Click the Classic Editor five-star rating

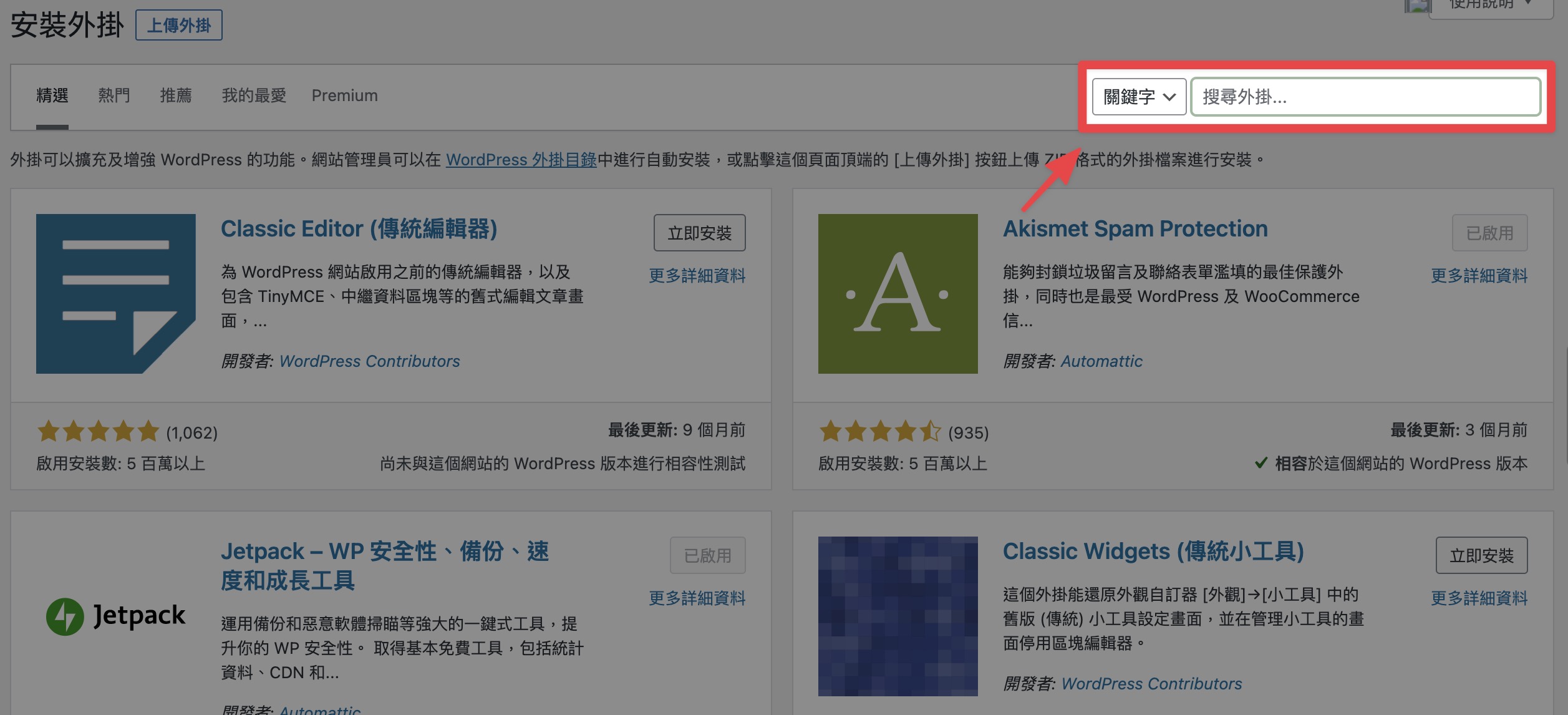coord(99,431)
